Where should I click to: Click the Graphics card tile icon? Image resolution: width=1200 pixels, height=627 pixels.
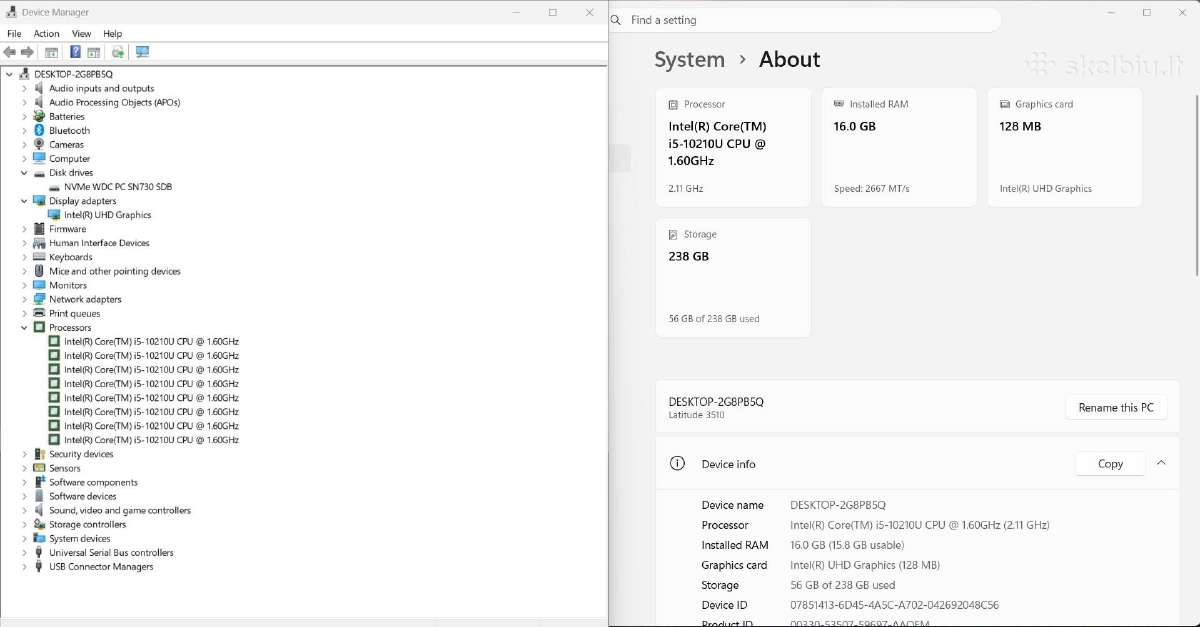click(1005, 104)
